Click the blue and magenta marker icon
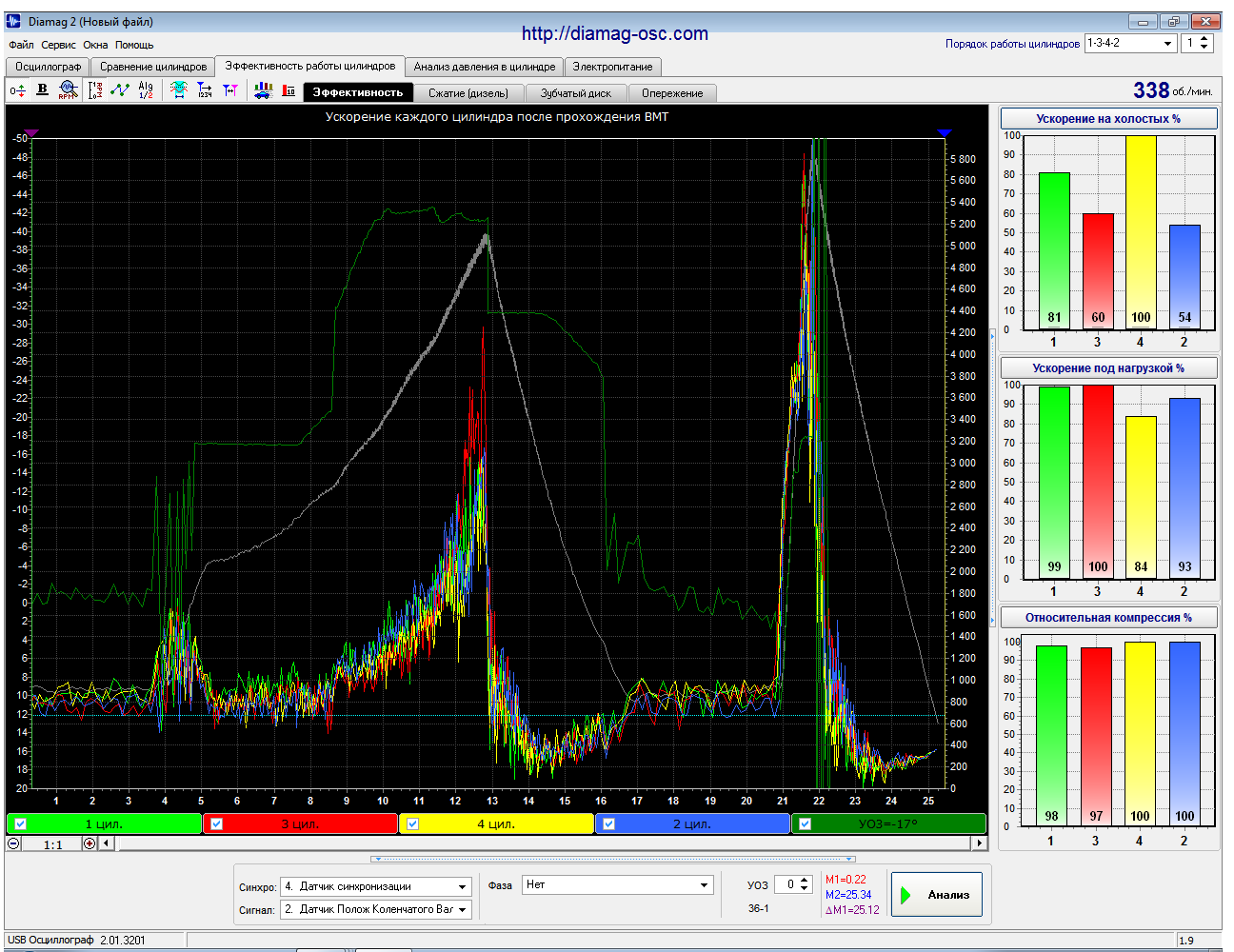The width and height of the screenshot is (1234, 952). (230, 90)
